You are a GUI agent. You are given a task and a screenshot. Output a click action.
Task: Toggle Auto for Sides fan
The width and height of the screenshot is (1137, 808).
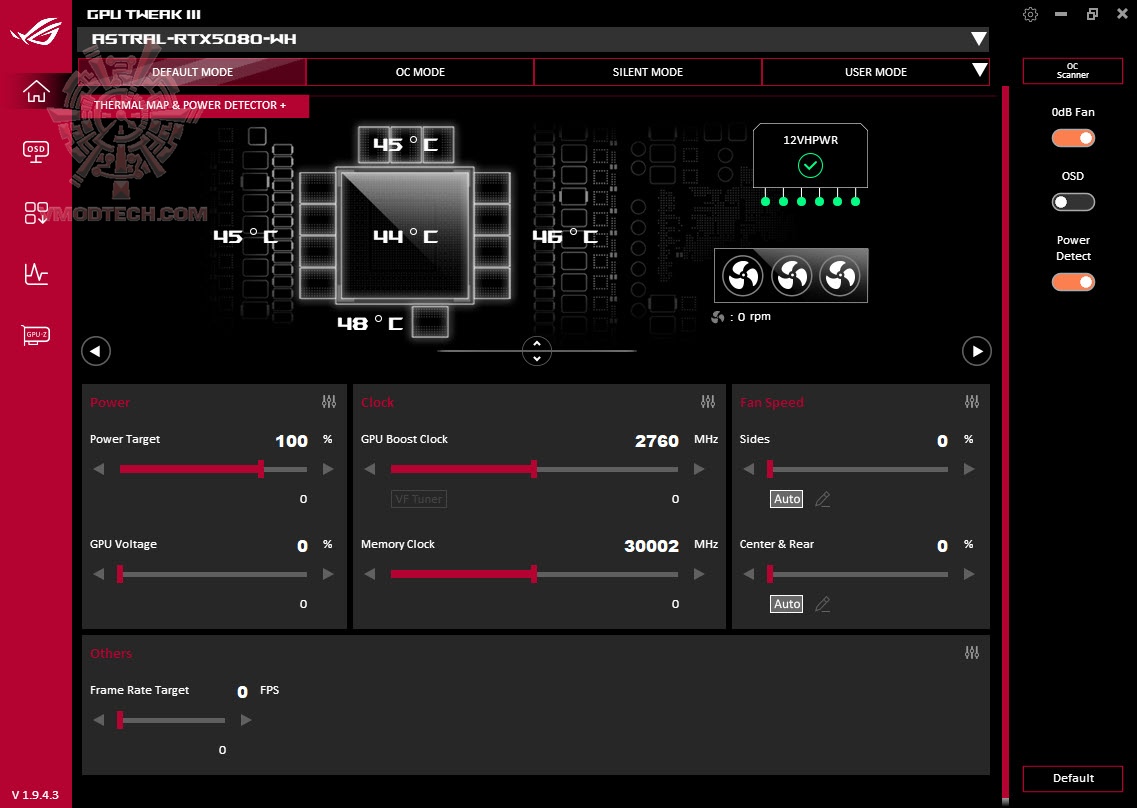click(x=787, y=499)
